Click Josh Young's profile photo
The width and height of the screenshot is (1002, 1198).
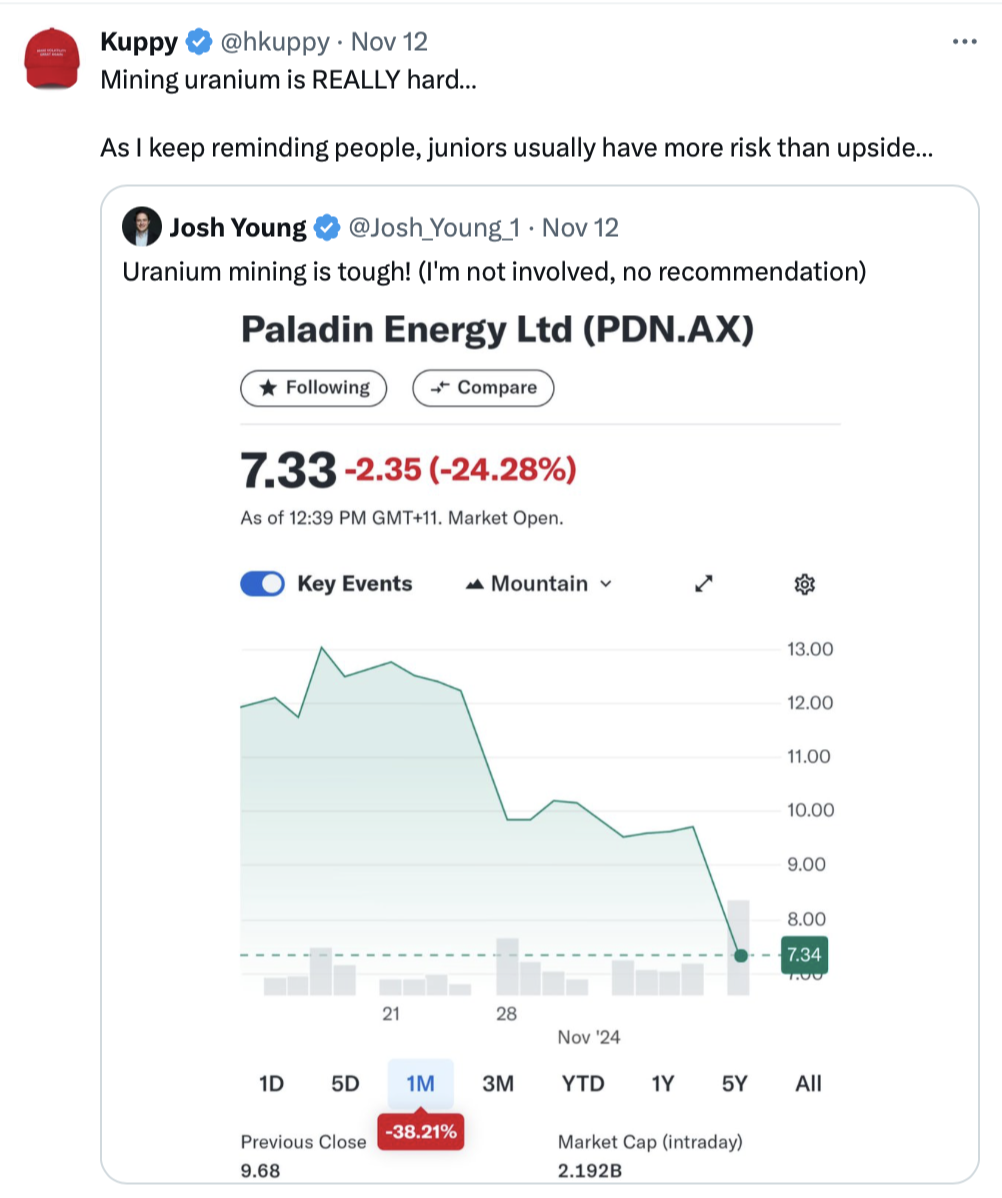pos(141,227)
